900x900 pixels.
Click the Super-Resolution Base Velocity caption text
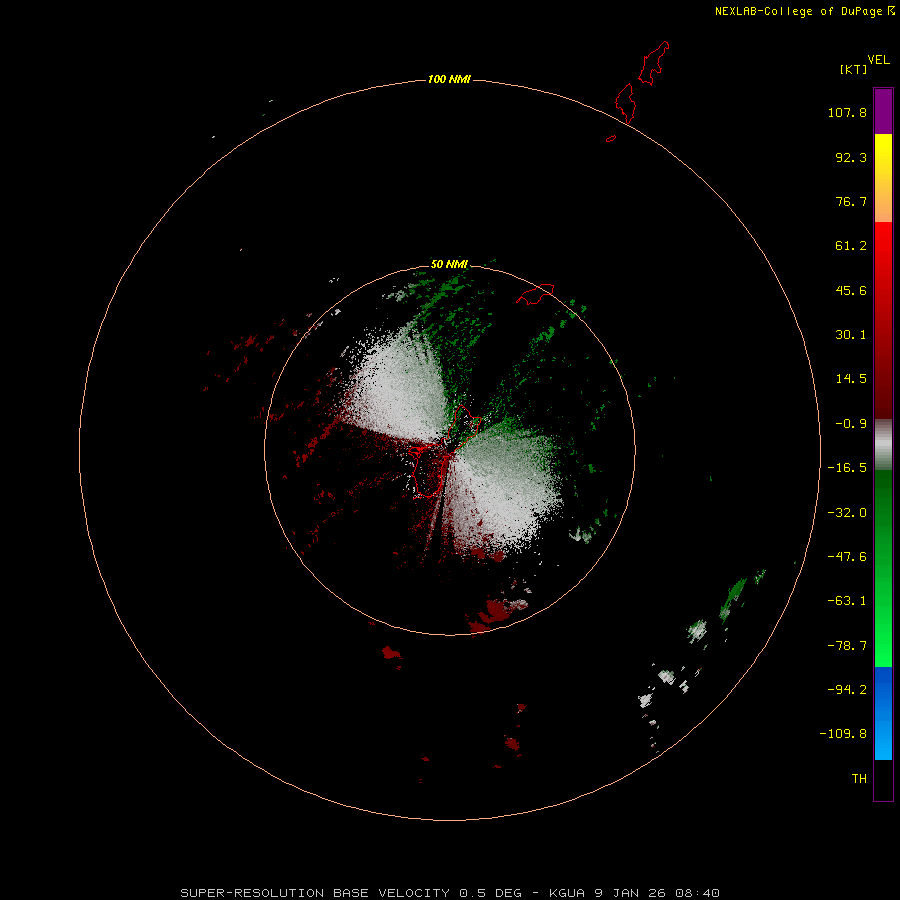(x=449, y=893)
